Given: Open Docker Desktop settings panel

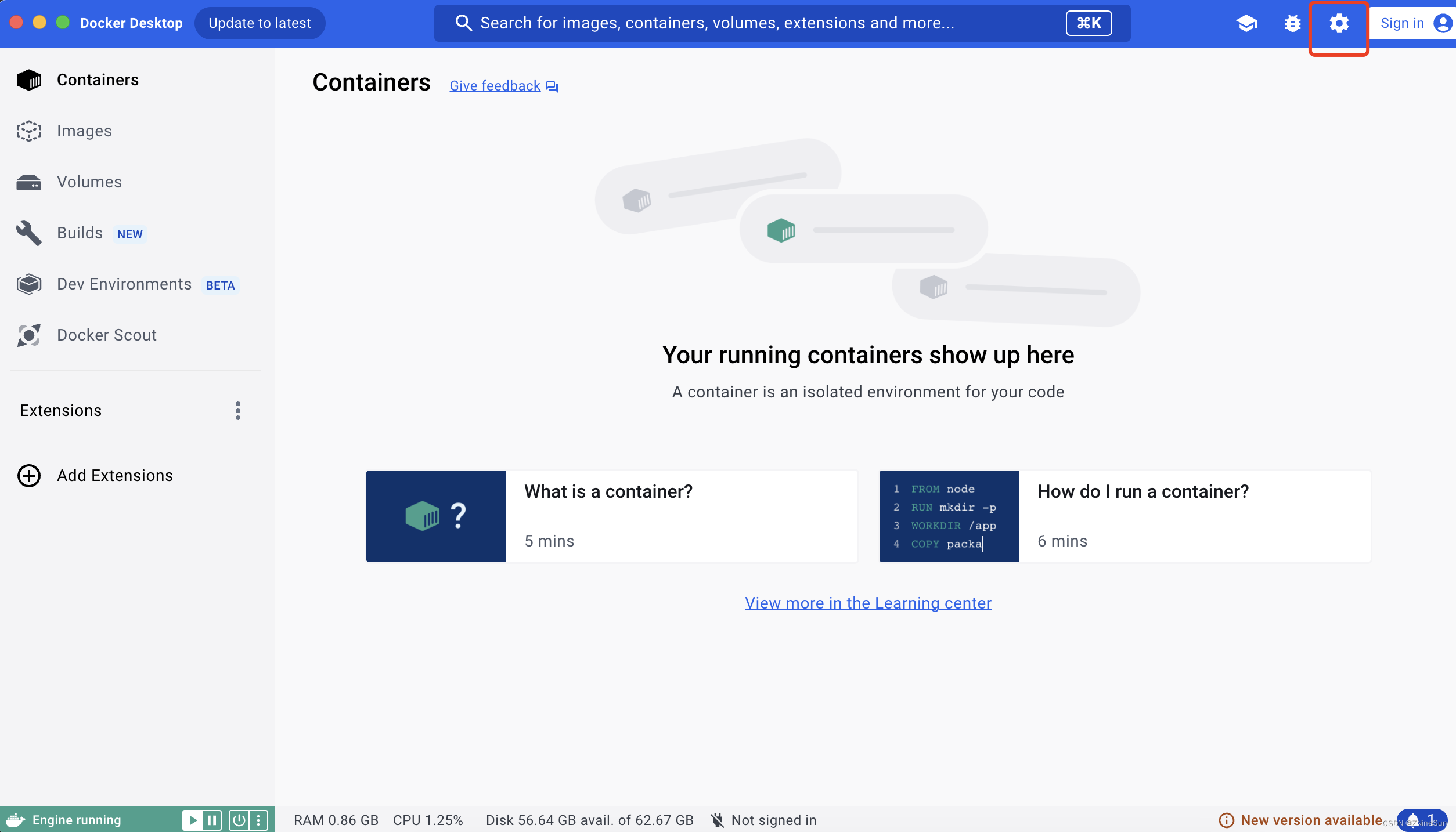Looking at the screenshot, I should coord(1338,22).
